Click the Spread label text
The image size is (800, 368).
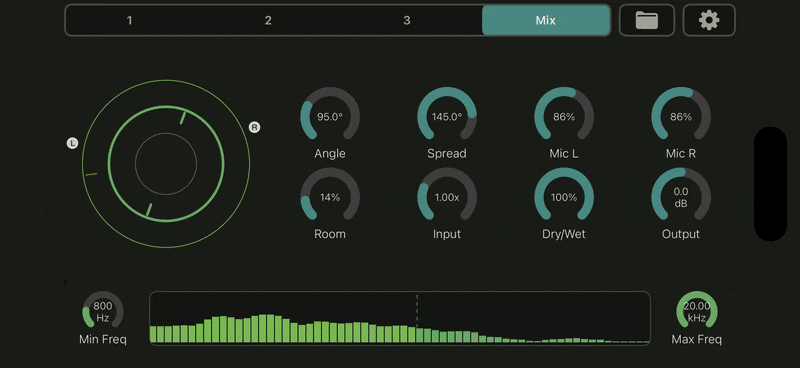click(x=447, y=154)
